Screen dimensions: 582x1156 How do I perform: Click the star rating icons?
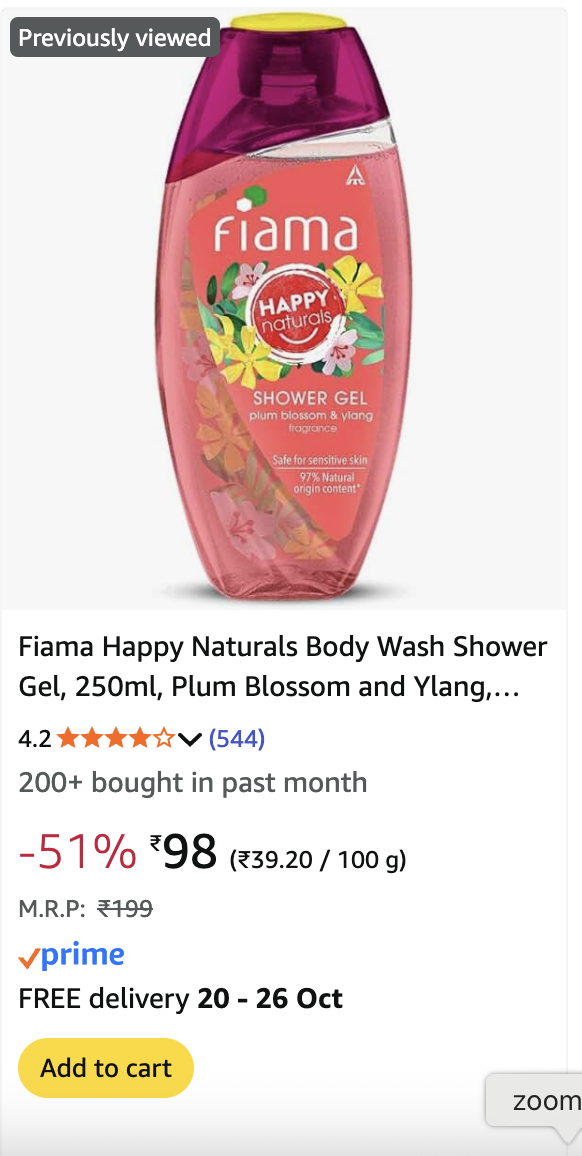coord(116,738)
